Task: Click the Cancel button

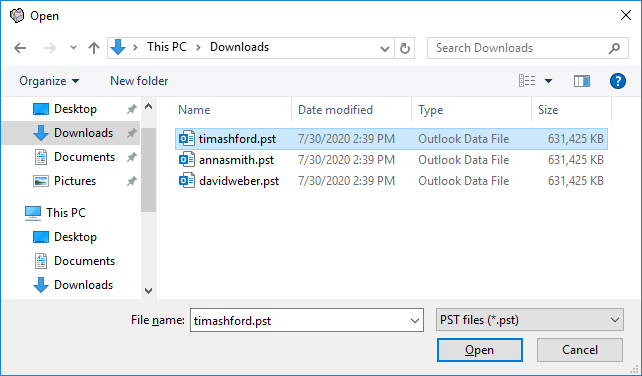Action: (580, 350)
